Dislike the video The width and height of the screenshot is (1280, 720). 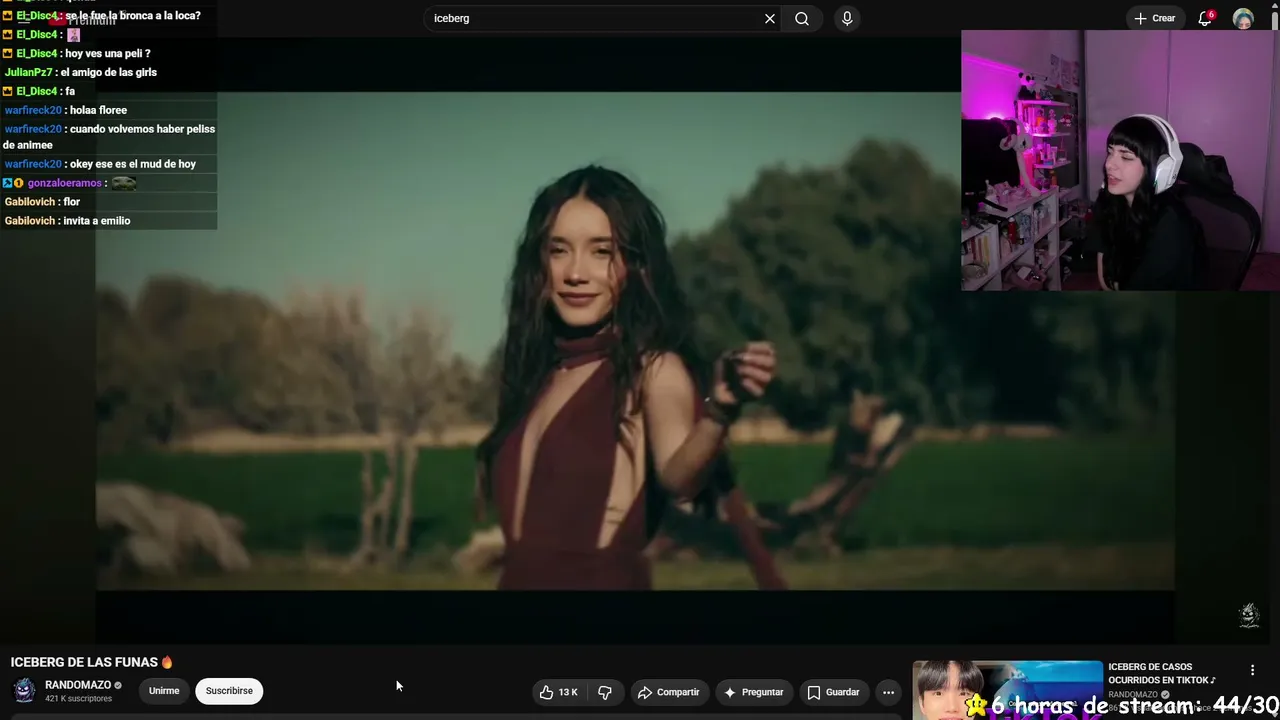pos(605,692)
